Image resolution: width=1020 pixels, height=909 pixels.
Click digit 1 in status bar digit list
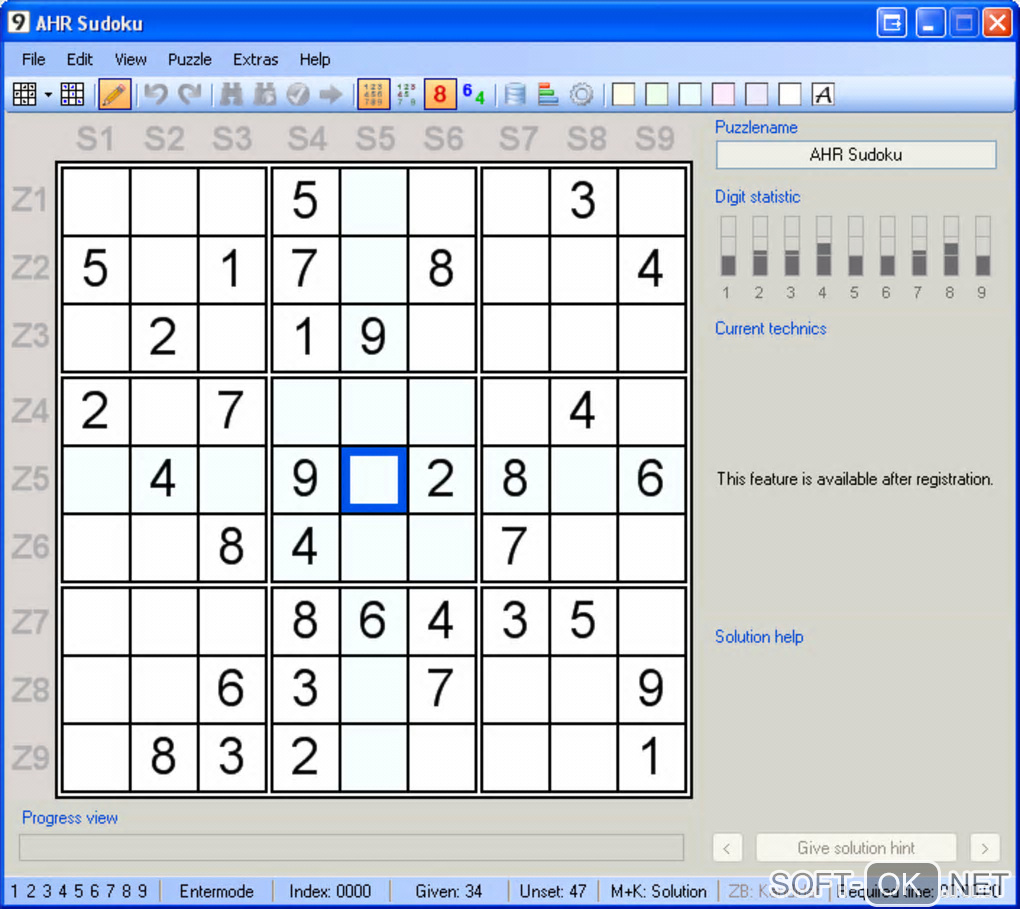tap(14, 891)
